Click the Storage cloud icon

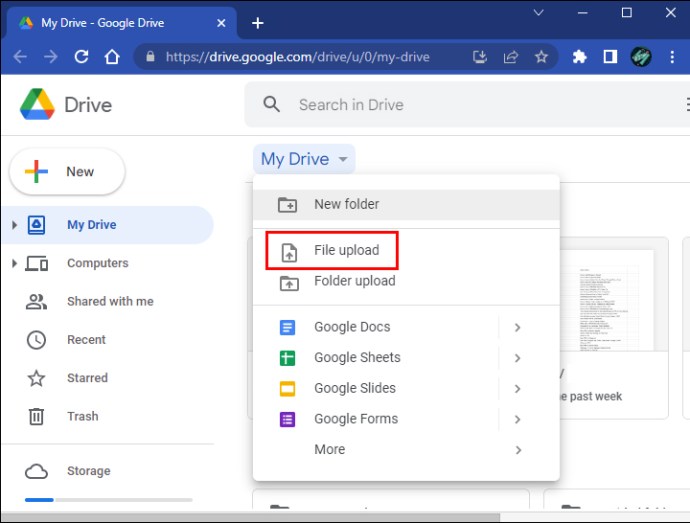click(x=36, y=471)
